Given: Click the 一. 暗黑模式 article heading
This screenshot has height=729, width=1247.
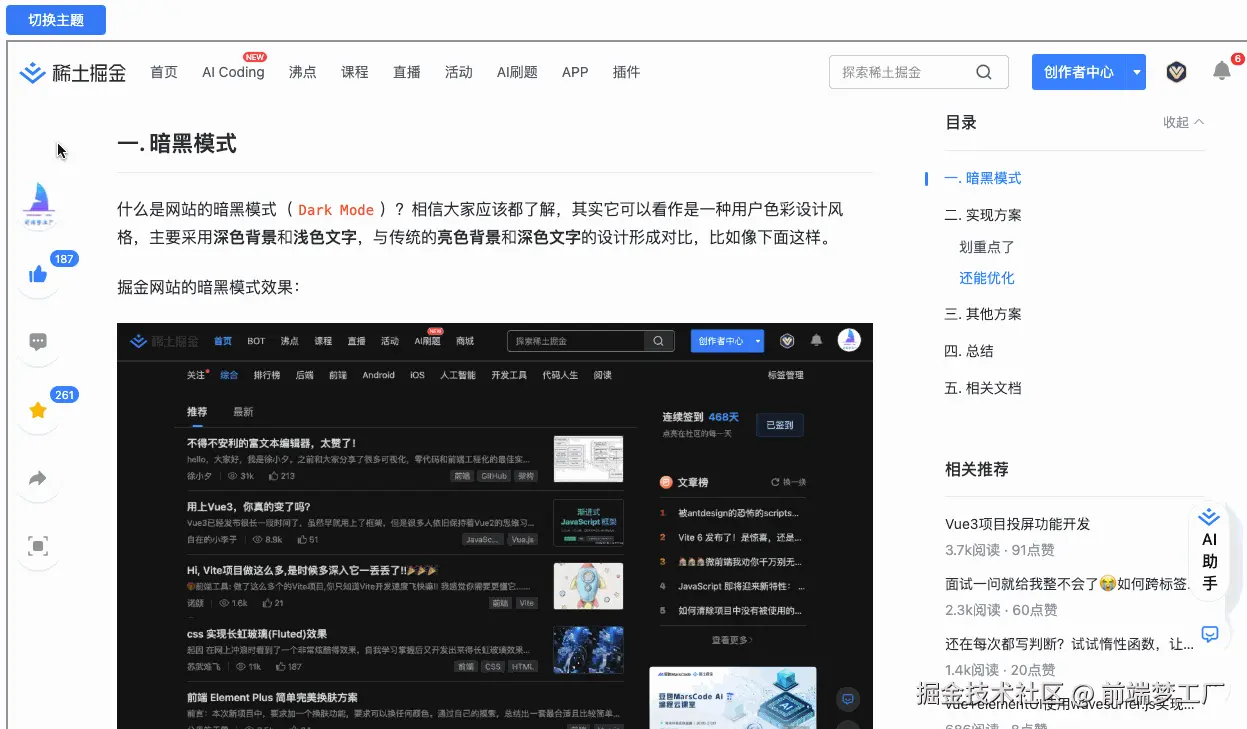Looking at the screenshot, I should click(177, 143).
